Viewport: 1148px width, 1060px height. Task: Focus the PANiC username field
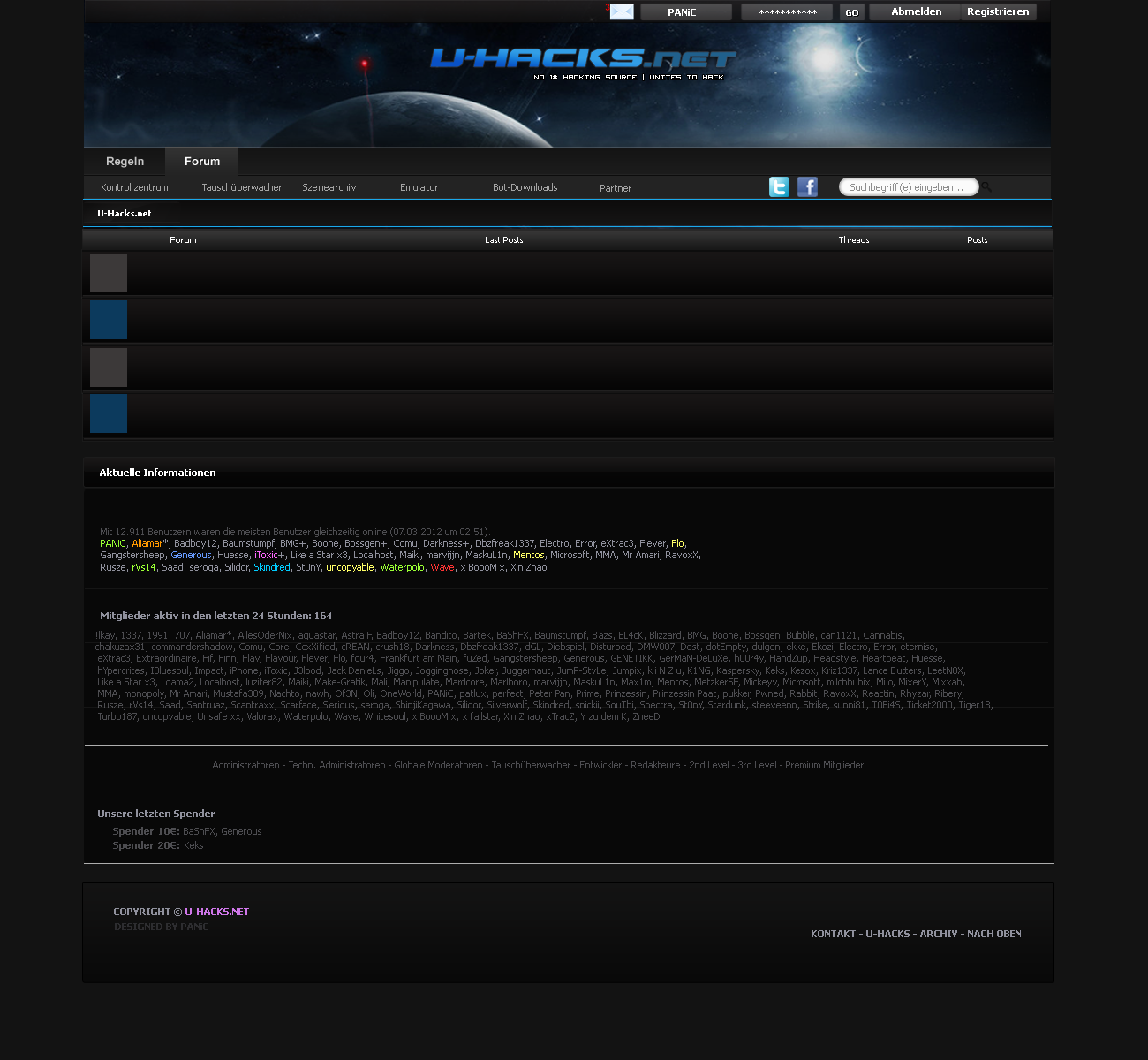[x=686, y=12]
